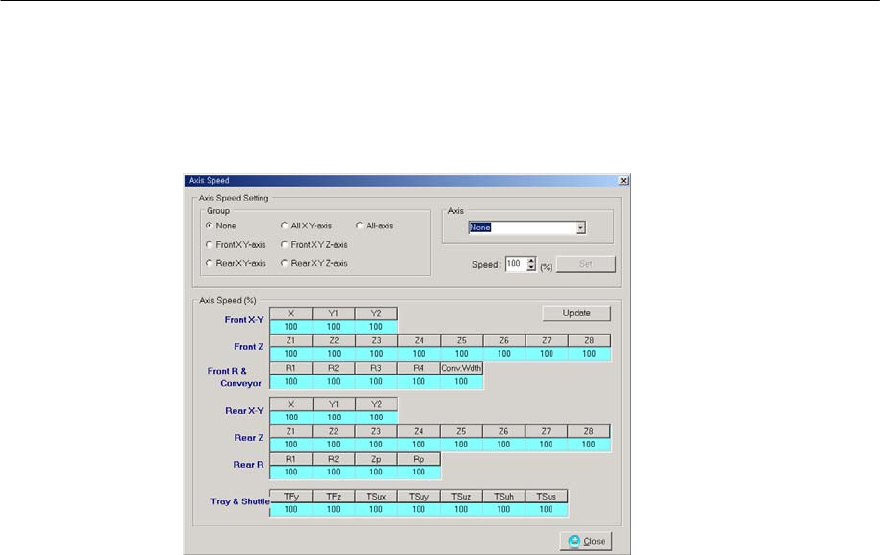Image resolution: width=880 pixels, height=555 pixels.
Task: Click Rear R header cell Rp
Action: [x=419, y=459]
